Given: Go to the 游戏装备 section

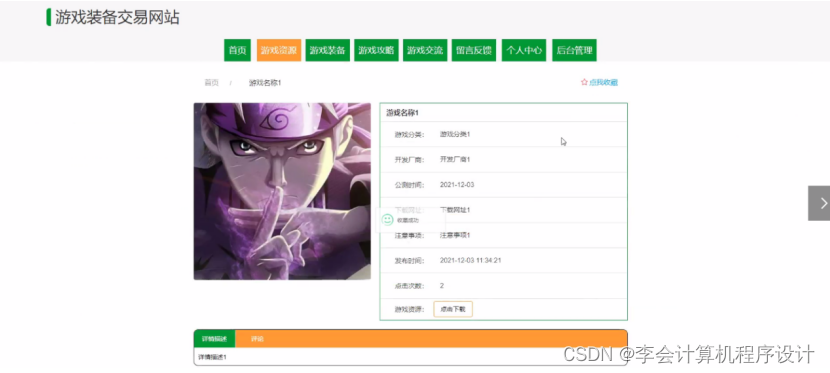Looking at the screenshot, I should click(328, 50).
